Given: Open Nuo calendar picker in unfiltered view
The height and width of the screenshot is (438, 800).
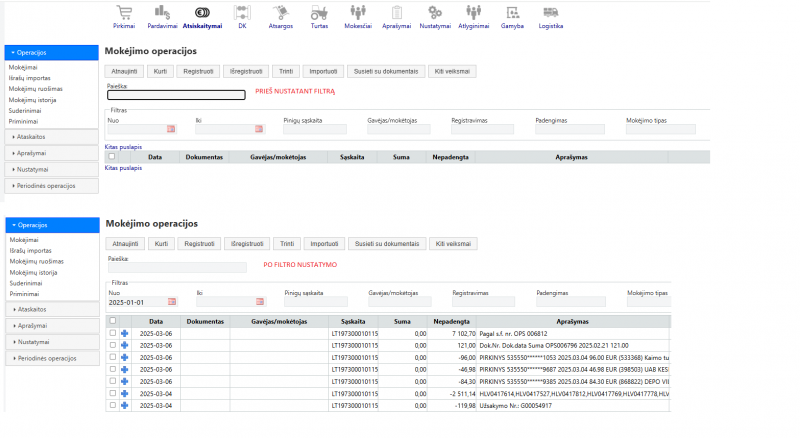Looking at the screenshot, I should pyautogui.click(x=171, y=129).
